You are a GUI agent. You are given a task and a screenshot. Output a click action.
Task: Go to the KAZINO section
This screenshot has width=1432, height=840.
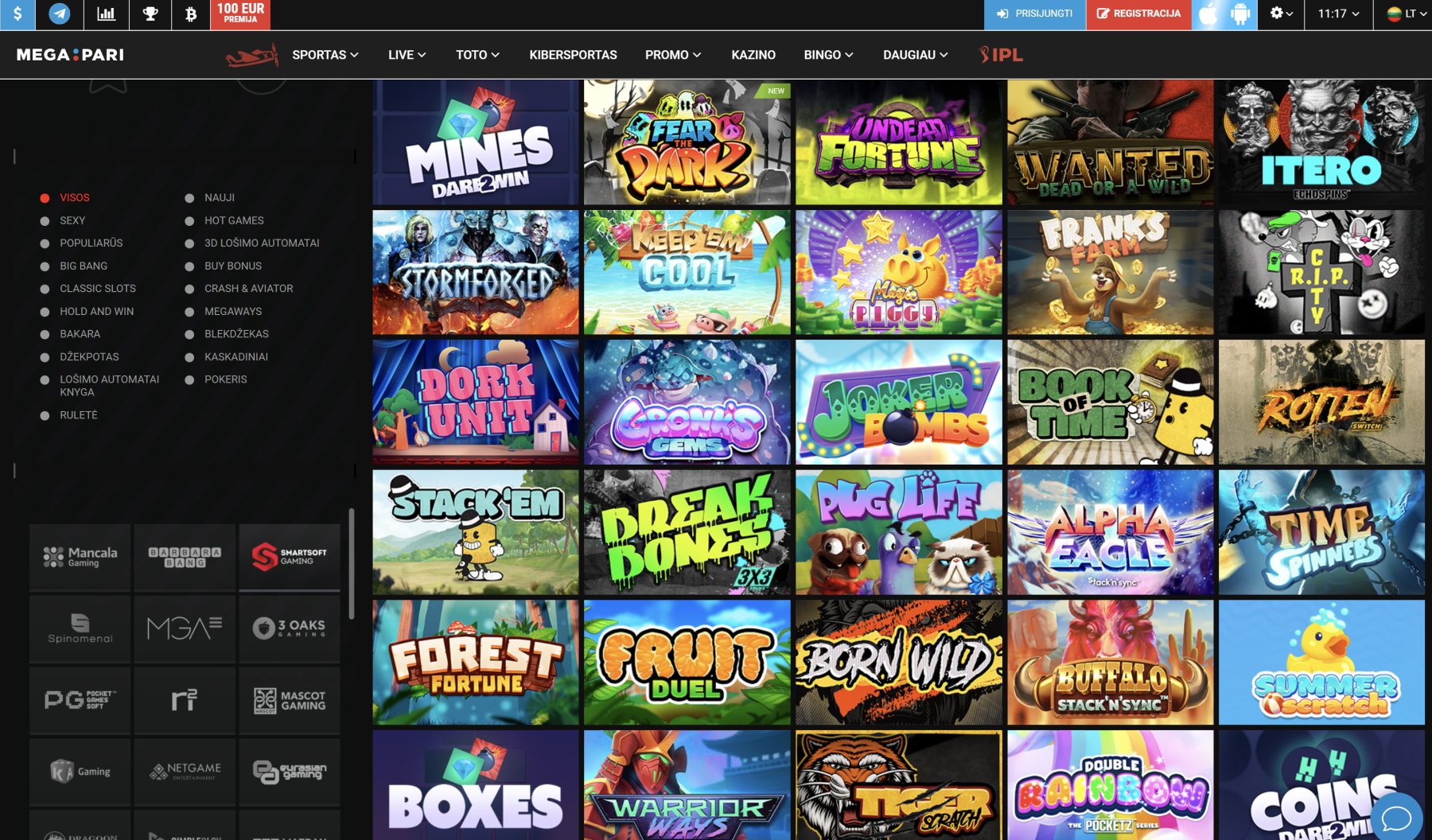pyautogui.click(x=753, y=55)
